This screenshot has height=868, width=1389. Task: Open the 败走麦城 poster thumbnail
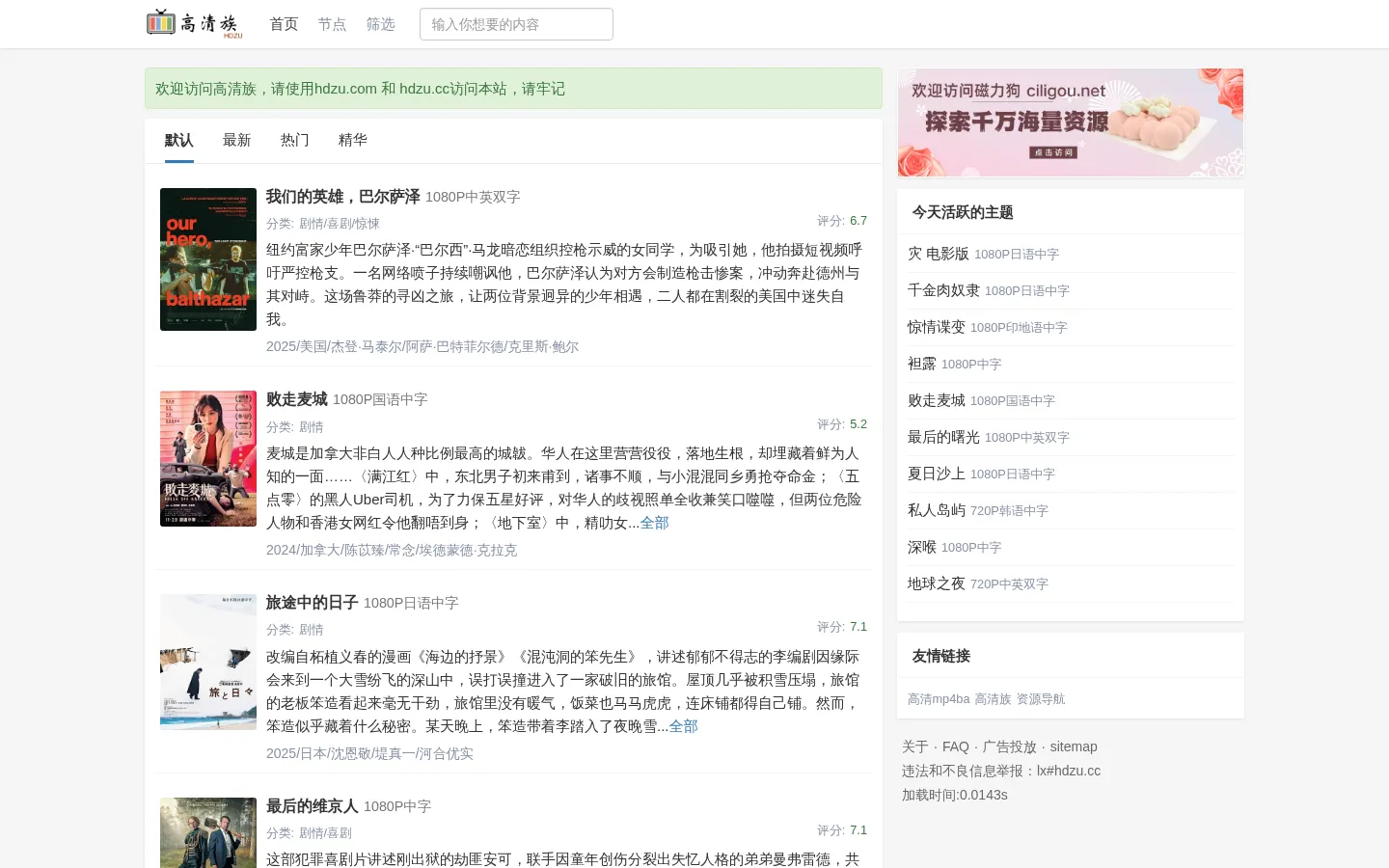coord(208,459)
